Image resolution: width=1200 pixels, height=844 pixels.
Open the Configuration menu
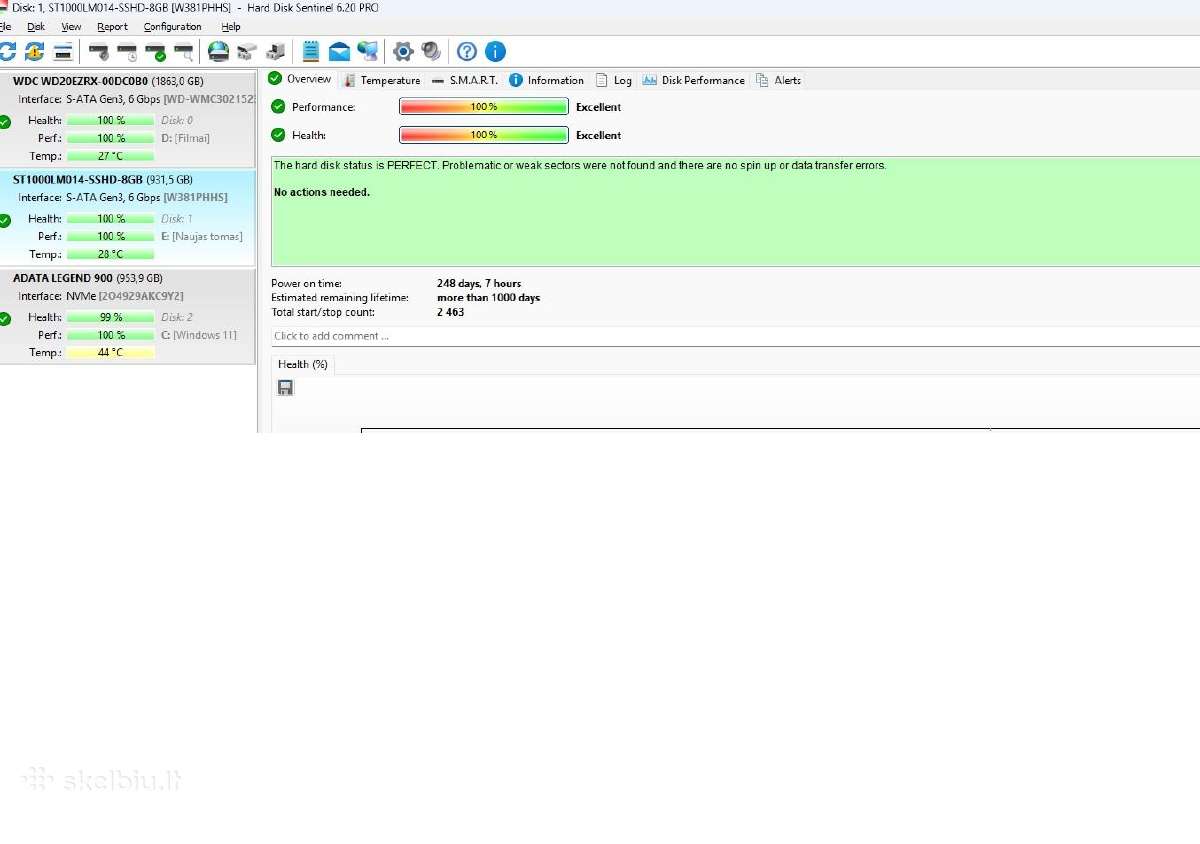172,27
